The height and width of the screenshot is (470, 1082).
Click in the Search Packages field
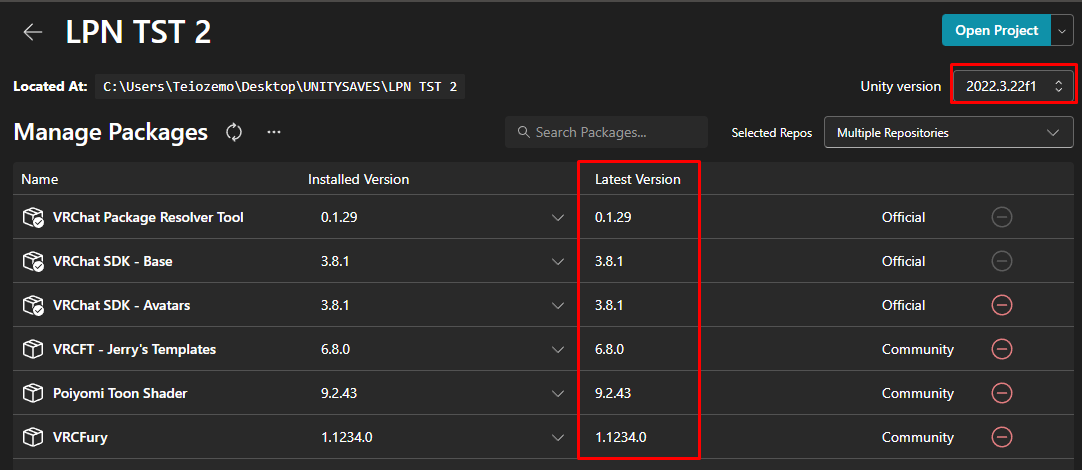point(607,132)
